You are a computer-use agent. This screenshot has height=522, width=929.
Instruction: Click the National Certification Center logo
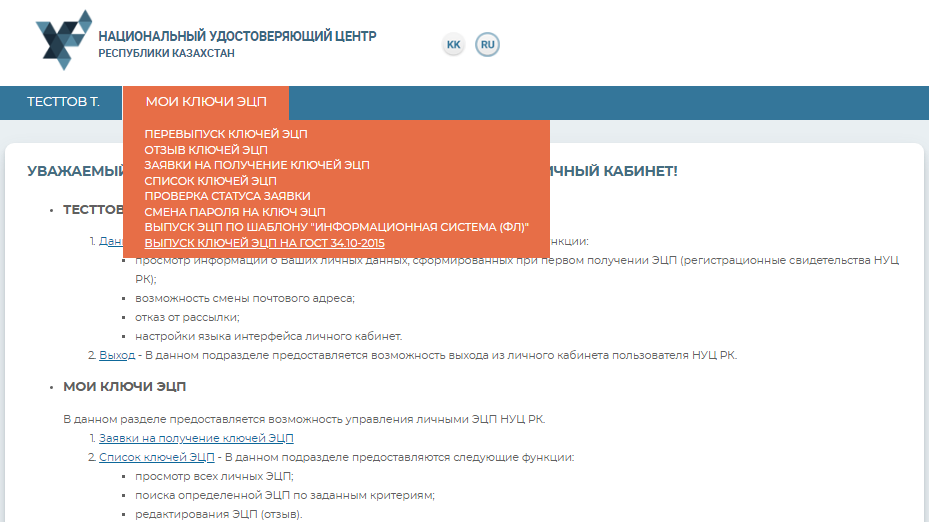pyautogui.click(x=63, y=39)
